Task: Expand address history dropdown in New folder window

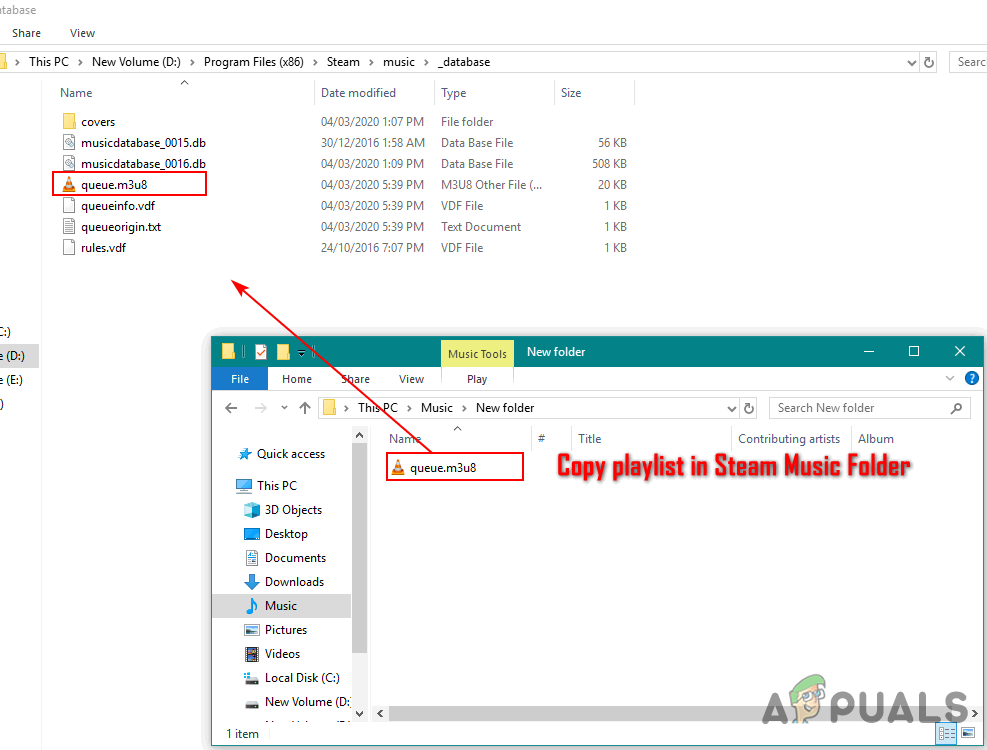Action: [731, 409]
